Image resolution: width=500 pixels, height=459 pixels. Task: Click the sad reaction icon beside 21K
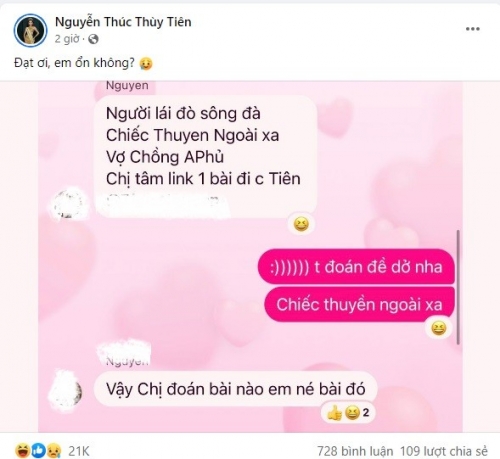pyautogui.click(x=53, y=451)
